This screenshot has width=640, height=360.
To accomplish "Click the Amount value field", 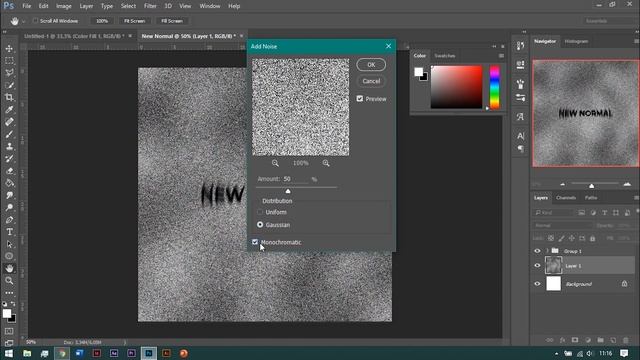I will point(296,179).
